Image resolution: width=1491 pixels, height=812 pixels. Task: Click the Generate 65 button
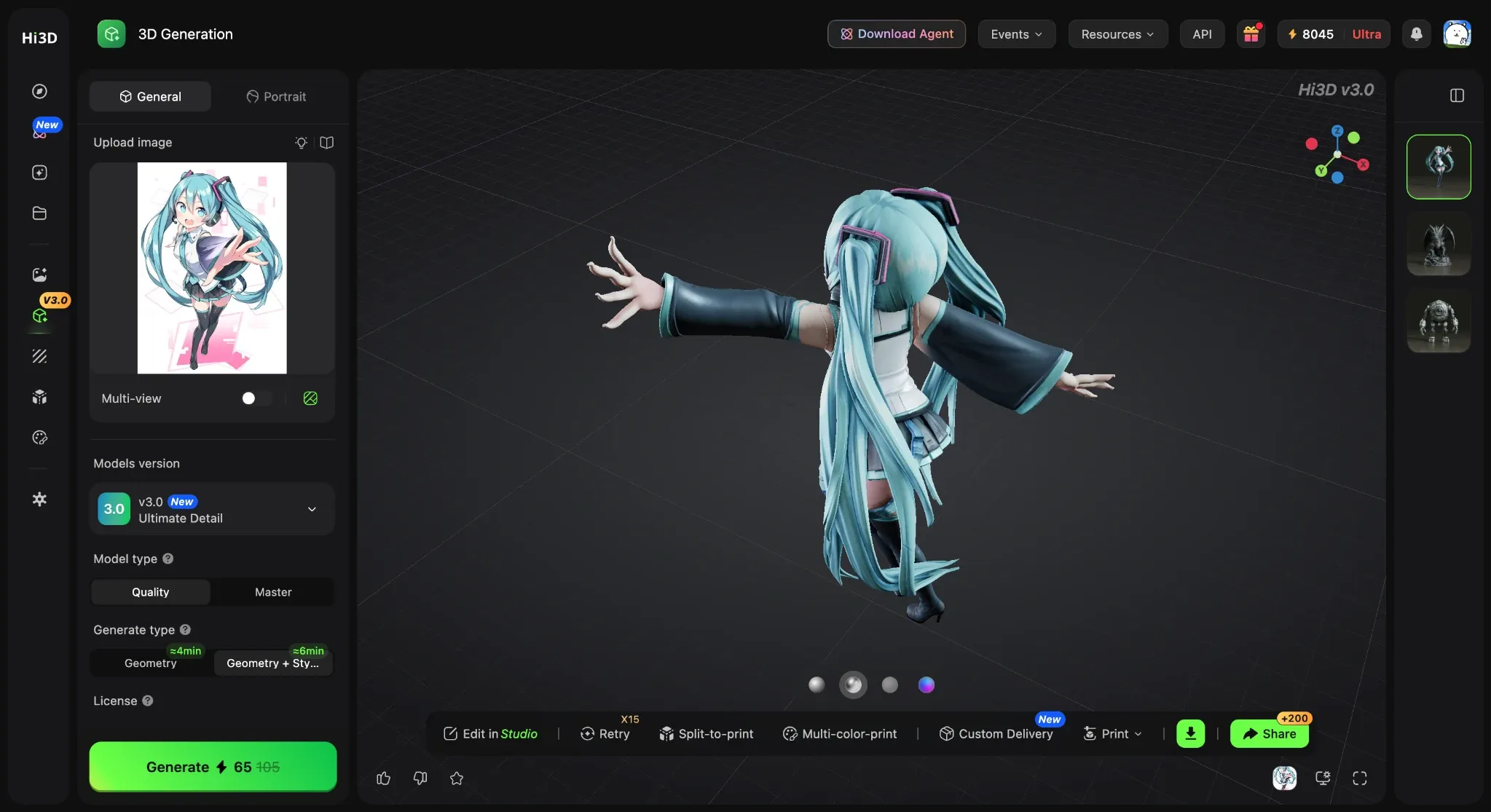(x=213, y=766)
